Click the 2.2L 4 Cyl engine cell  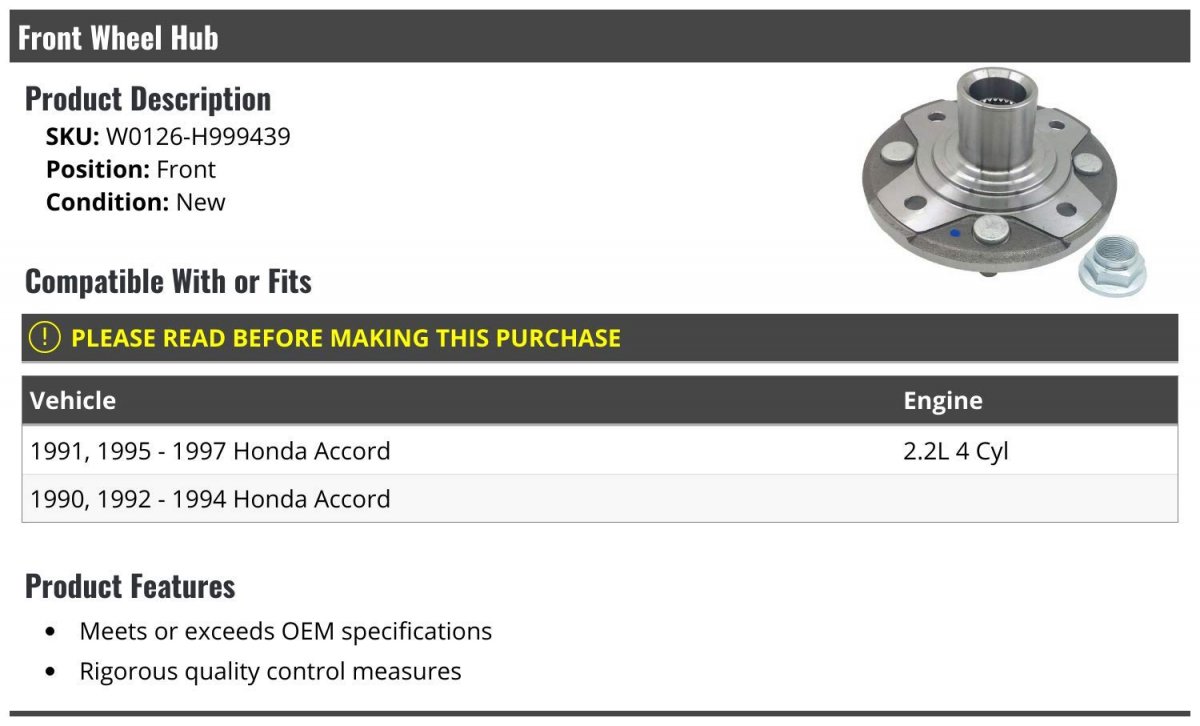956,451
